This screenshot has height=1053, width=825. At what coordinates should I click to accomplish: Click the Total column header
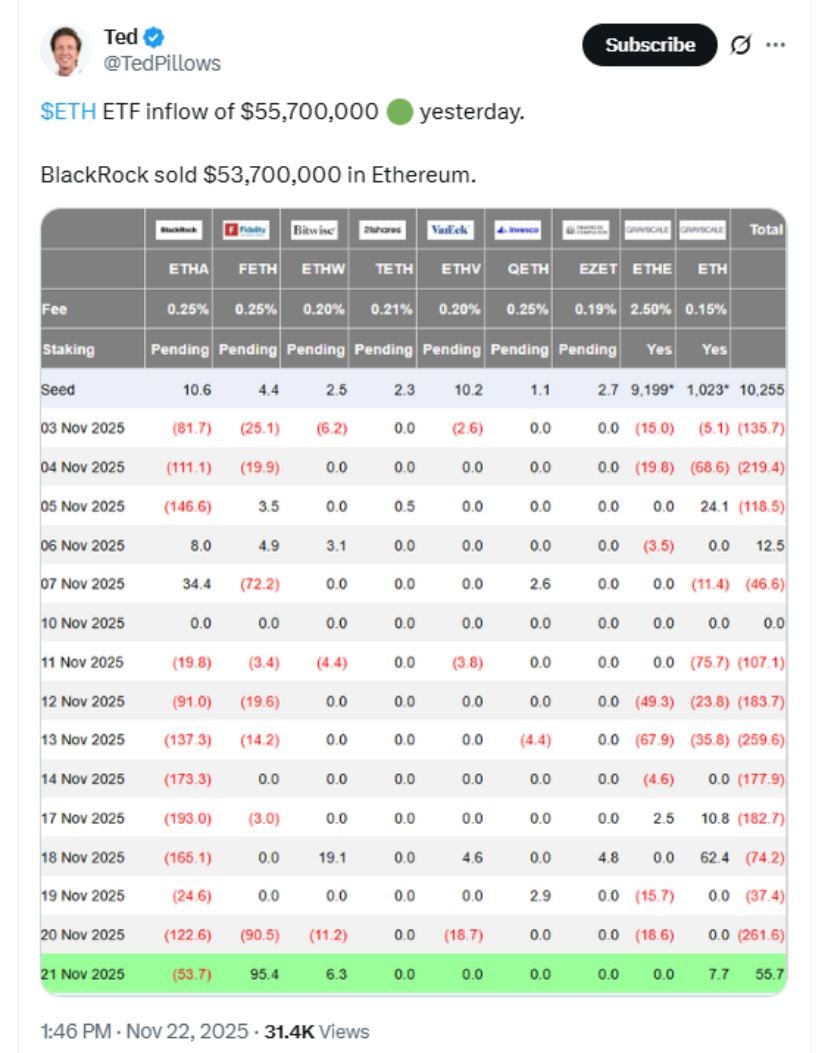coord(766,230)
